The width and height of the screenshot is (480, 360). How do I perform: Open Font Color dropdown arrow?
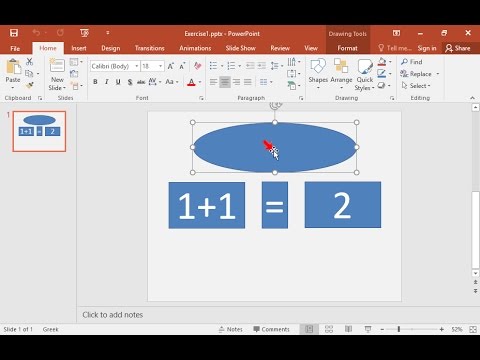tap(200, 82)
